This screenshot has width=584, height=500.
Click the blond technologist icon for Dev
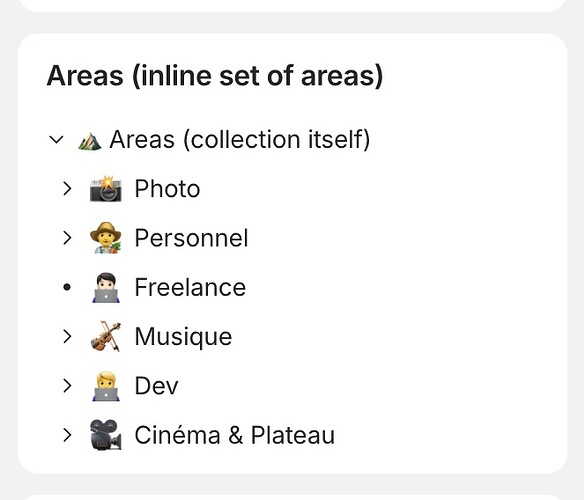click(x=106, y=386)
